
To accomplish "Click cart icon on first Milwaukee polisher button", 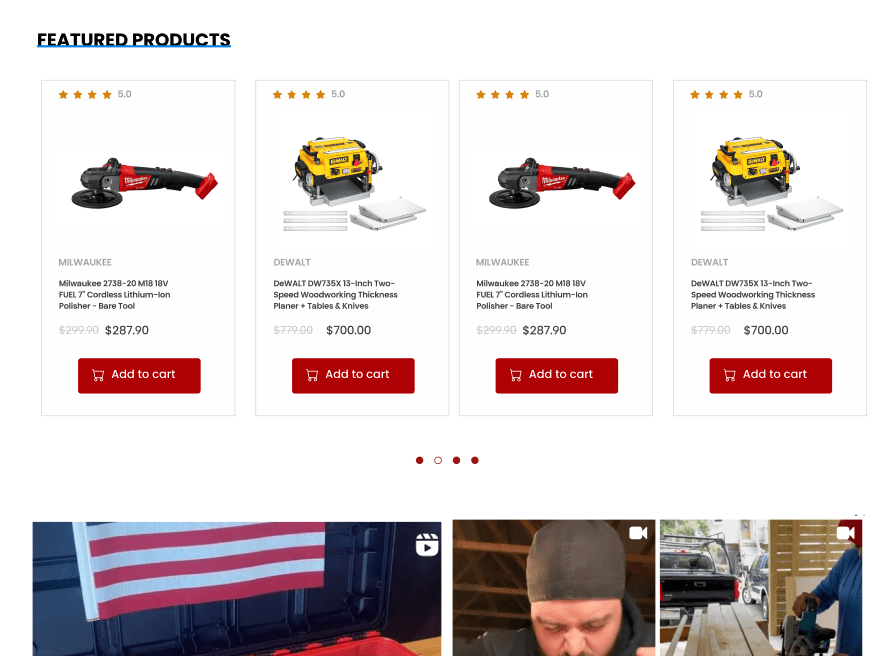I will point(98,375).
